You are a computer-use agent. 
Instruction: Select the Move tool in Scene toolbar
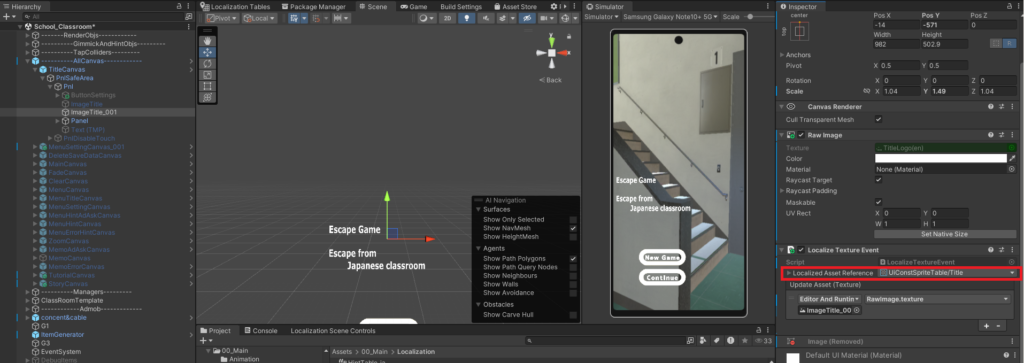[207, 52]
